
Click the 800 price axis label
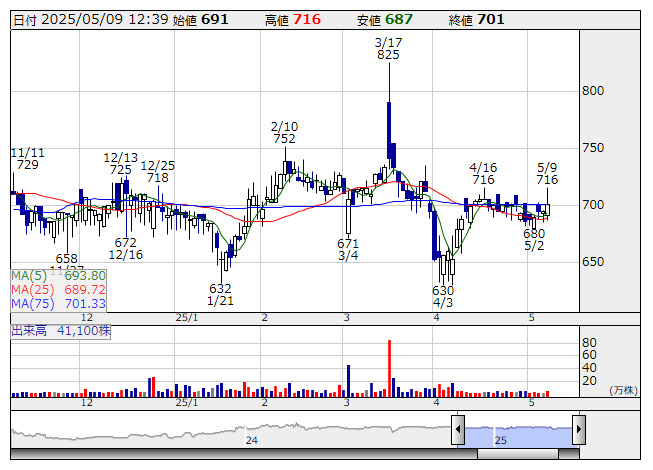593,91
